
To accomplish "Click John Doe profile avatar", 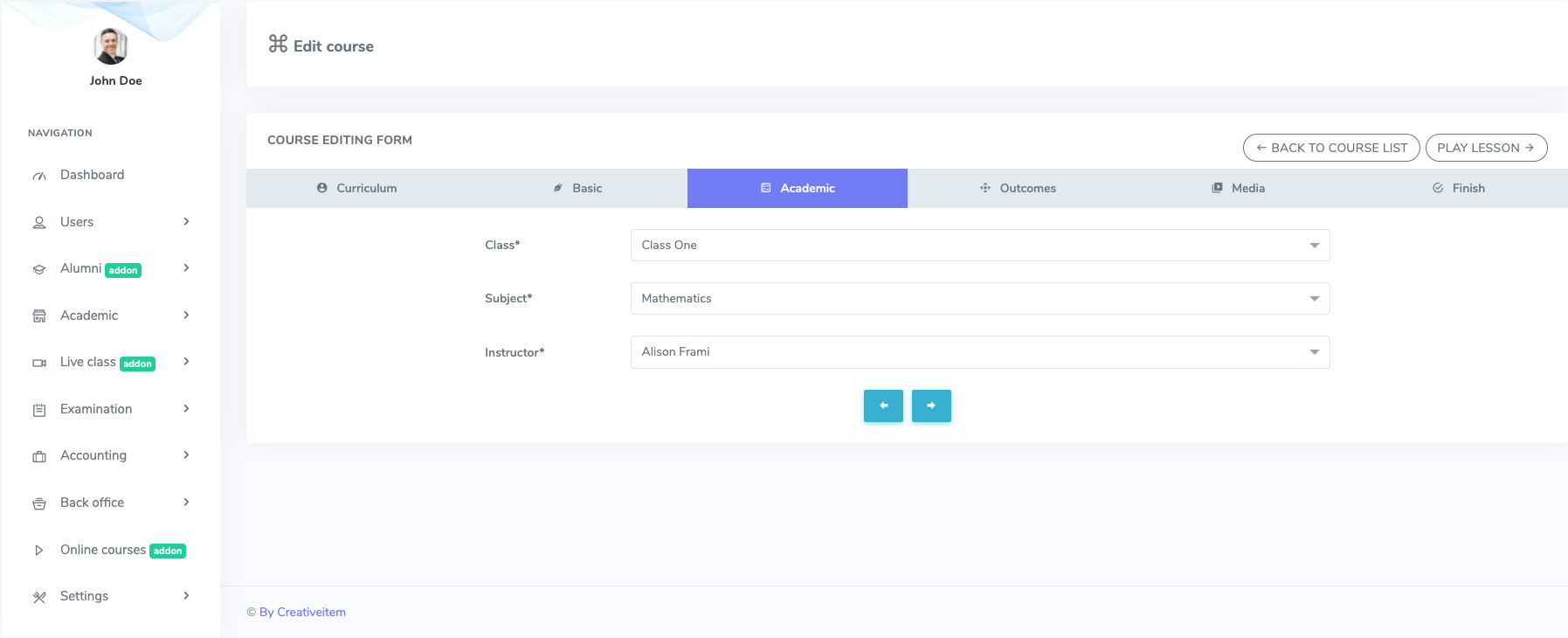I will (111, 46).
